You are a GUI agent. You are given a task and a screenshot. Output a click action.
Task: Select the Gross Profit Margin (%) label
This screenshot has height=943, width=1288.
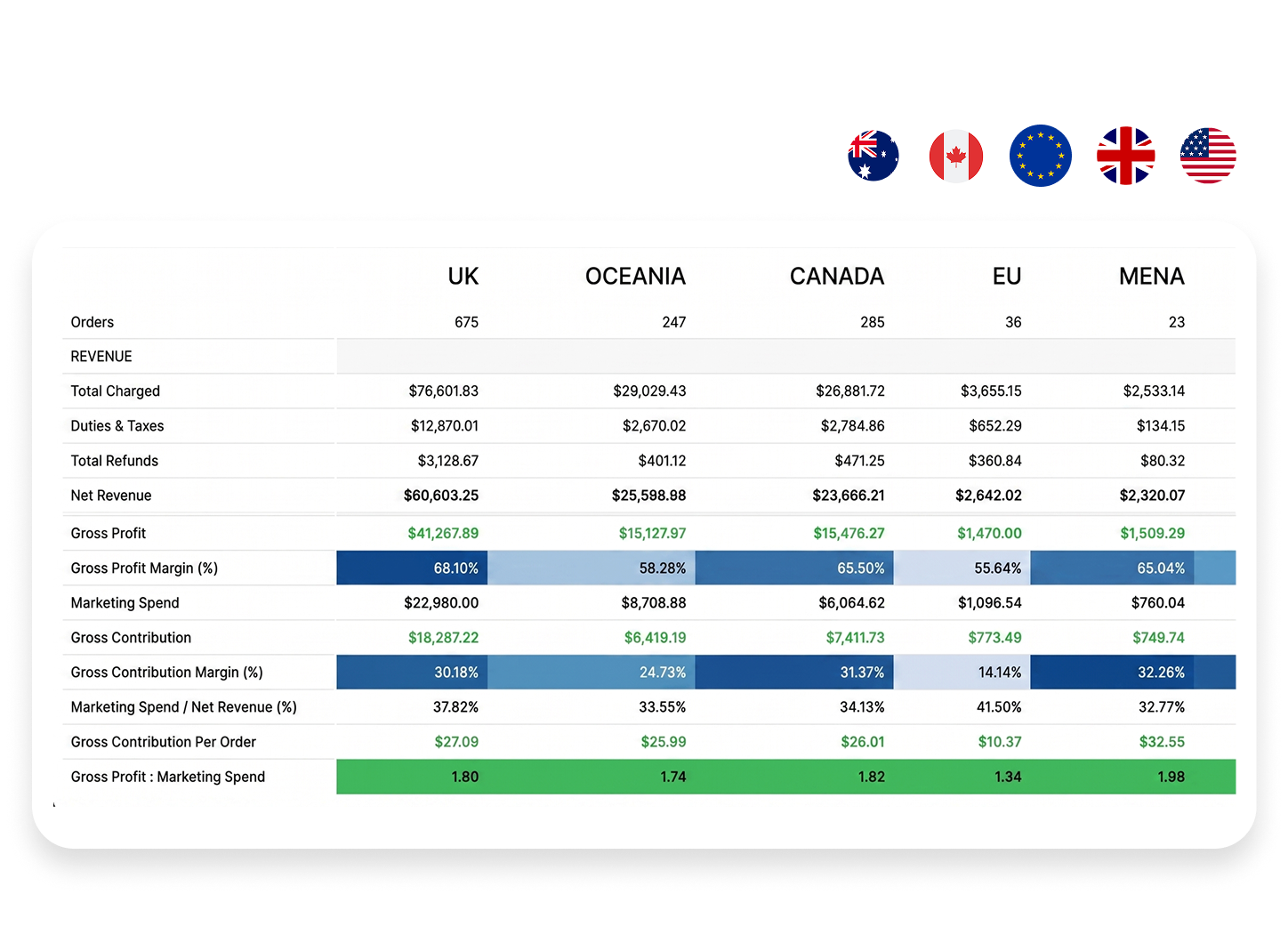pyautogui.click(x=144, y=568)
